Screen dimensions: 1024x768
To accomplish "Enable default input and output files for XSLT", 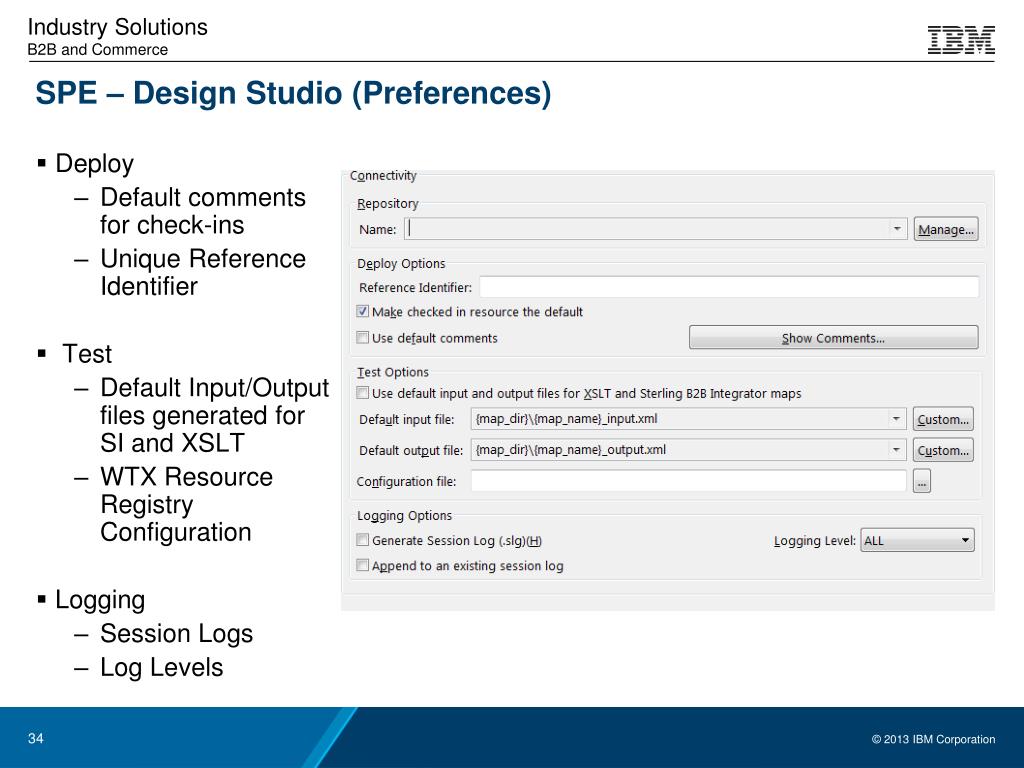I will 362,393.
